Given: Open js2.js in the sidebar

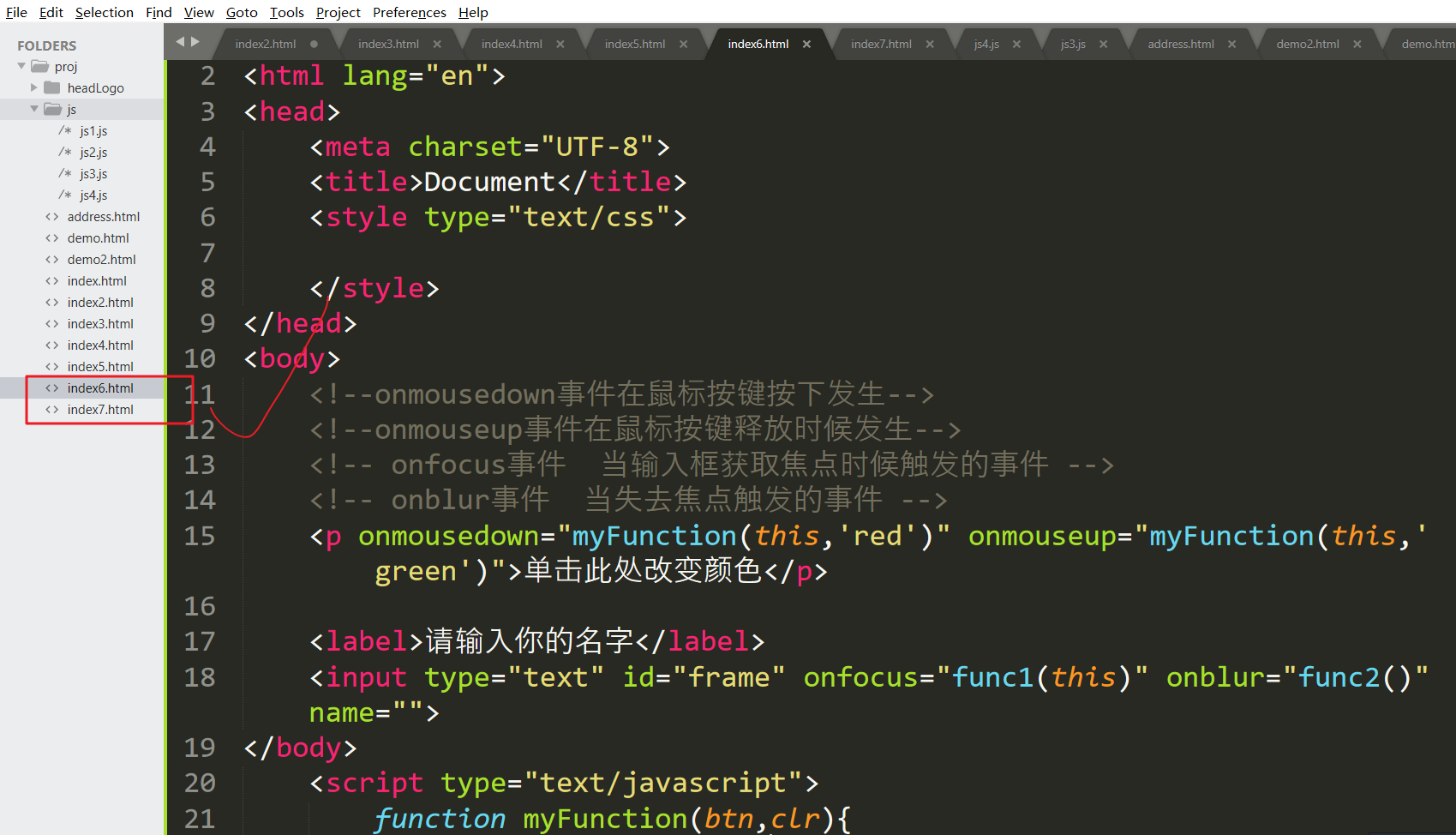Looking at the screenshot, I should click(x=93, y=153).
